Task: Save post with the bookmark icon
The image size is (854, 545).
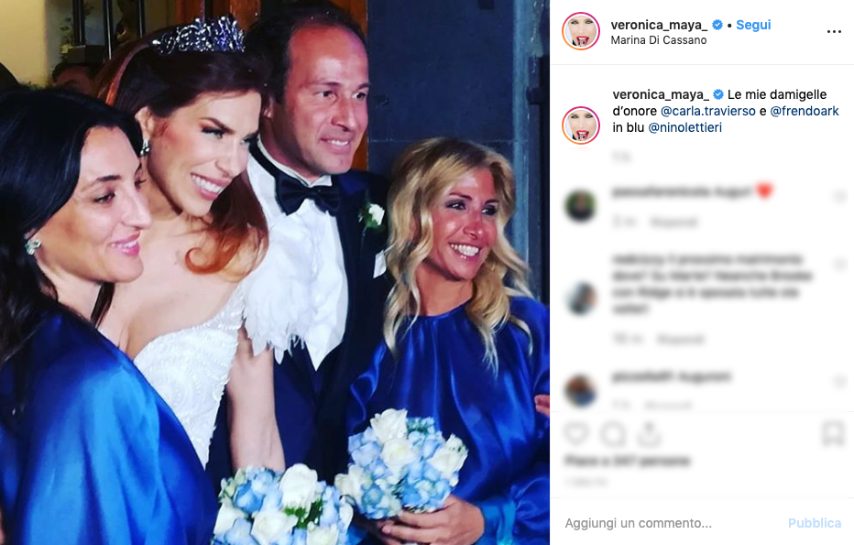Action: pyautogui.click(x=833, y=434)
